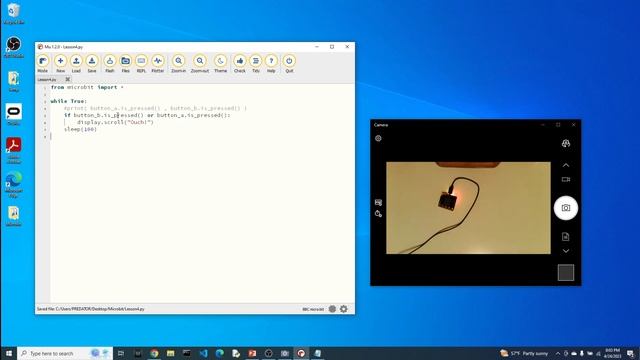
Task: Click the micro:bit device status icon
Action: tap(332, 309)
